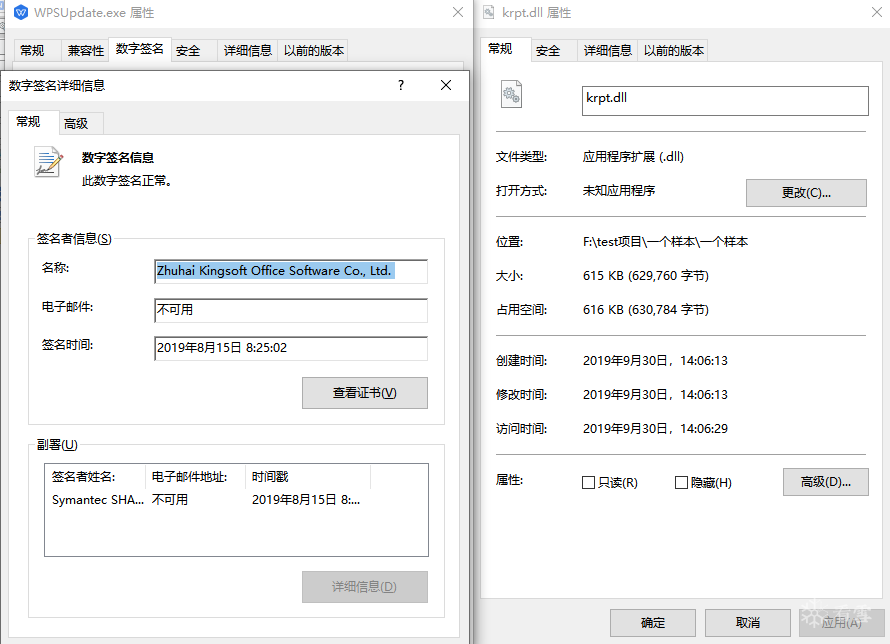This screenshot has width=890, height=644.
Task: Open the 详细信息 tab in WPSUpdate.exe properties
Action: pyautogui.click(x=248, y=50)
